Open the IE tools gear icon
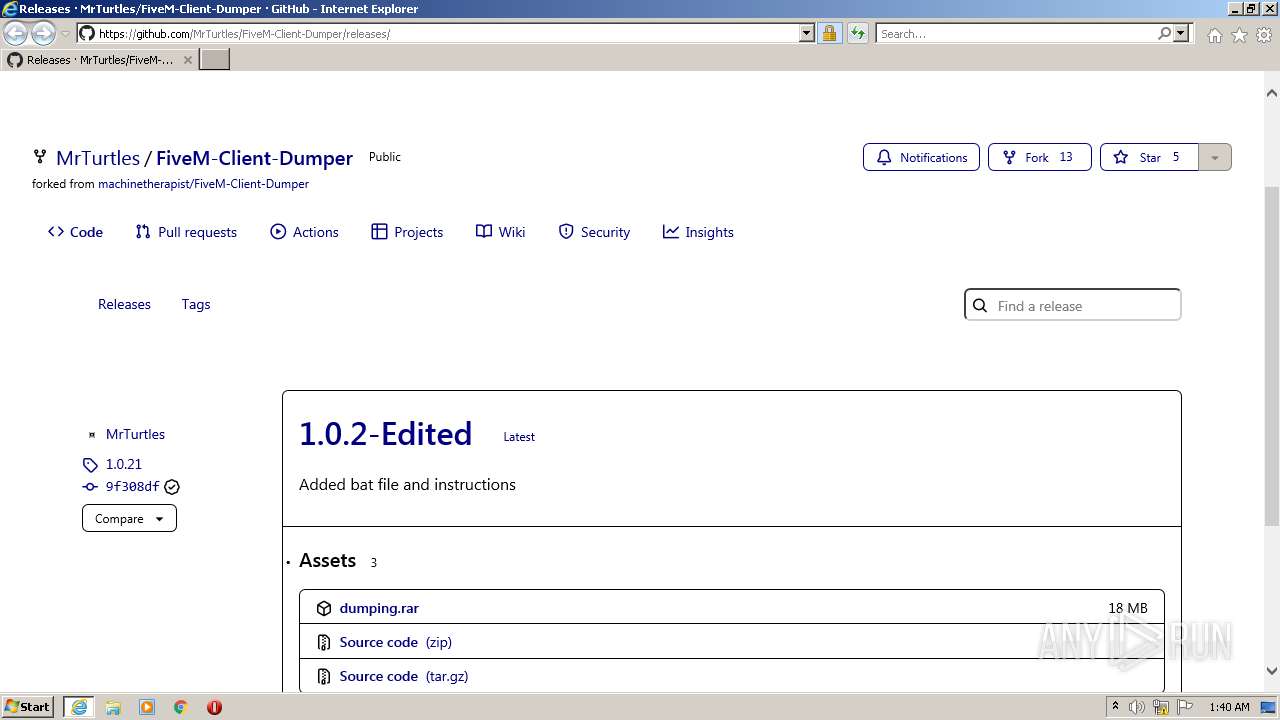This screenshot has width=1280, height=720. [x=1264, y=35]
